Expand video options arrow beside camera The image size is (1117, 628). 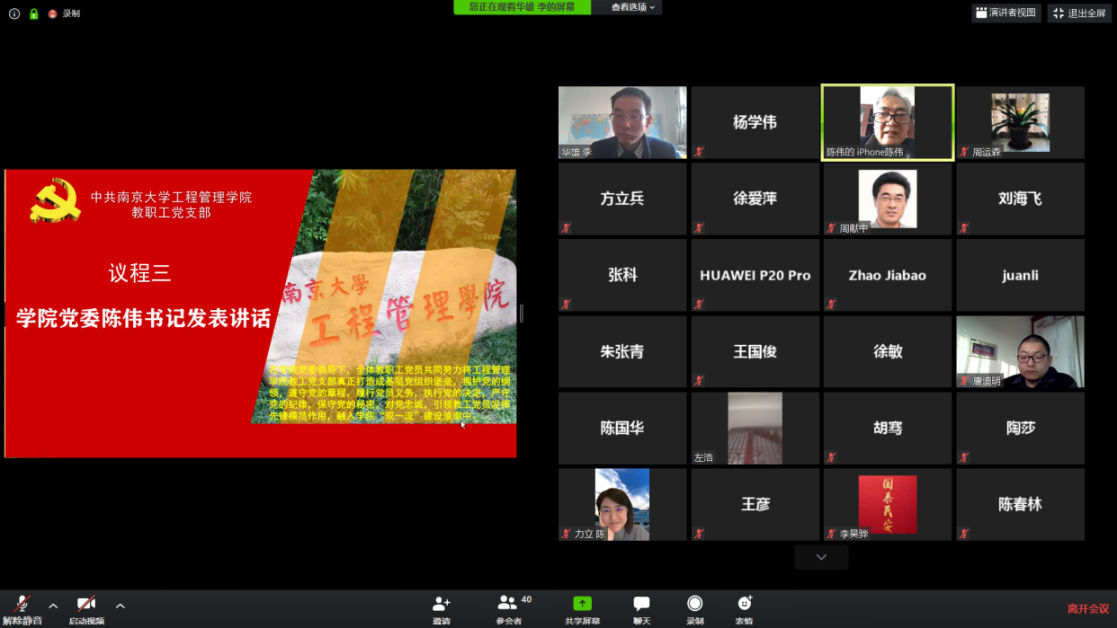(120, 606)
